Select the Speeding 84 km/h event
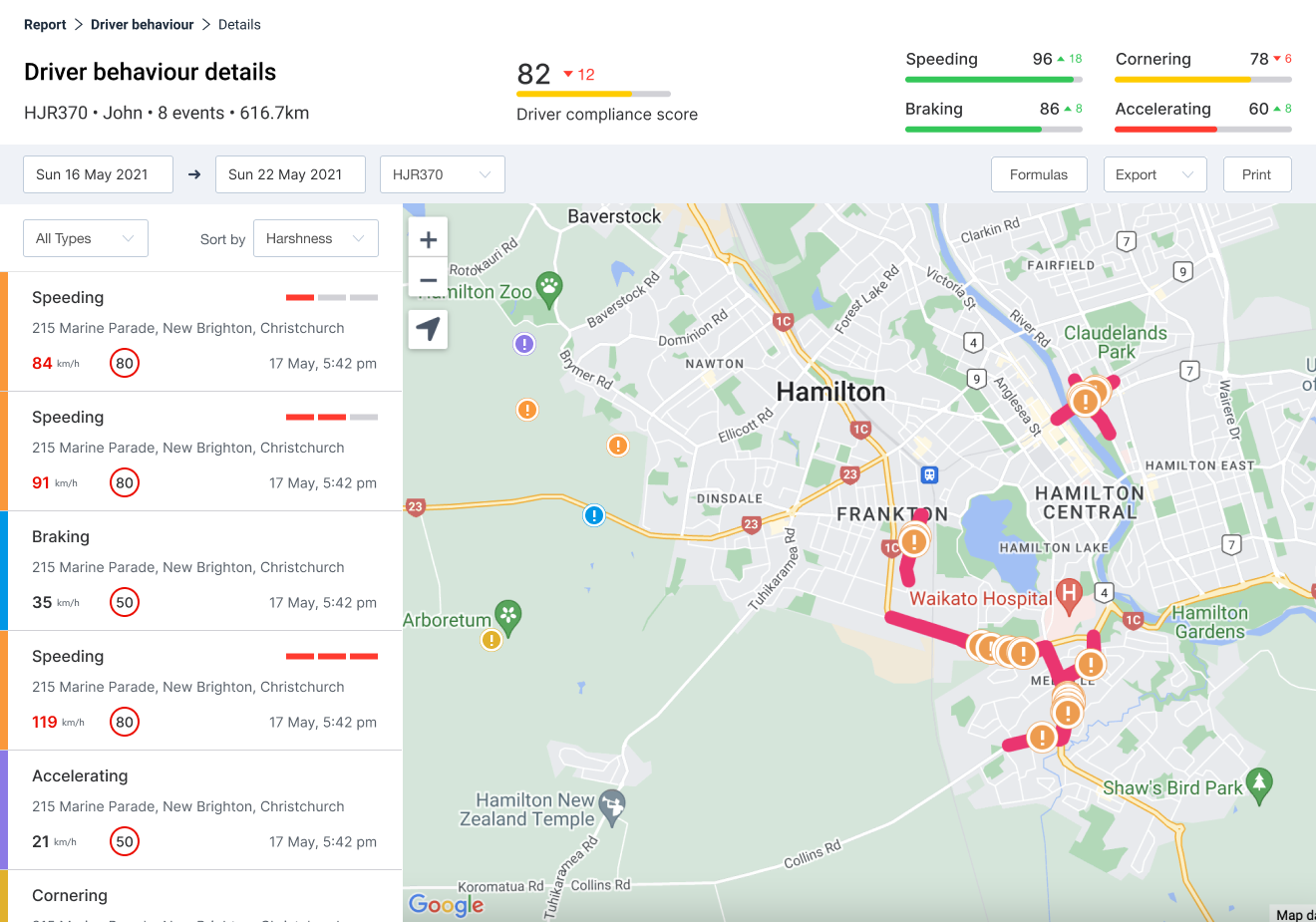Image resolution: width=1316 pixels, height=922 pixels. [x=201, y=332]
